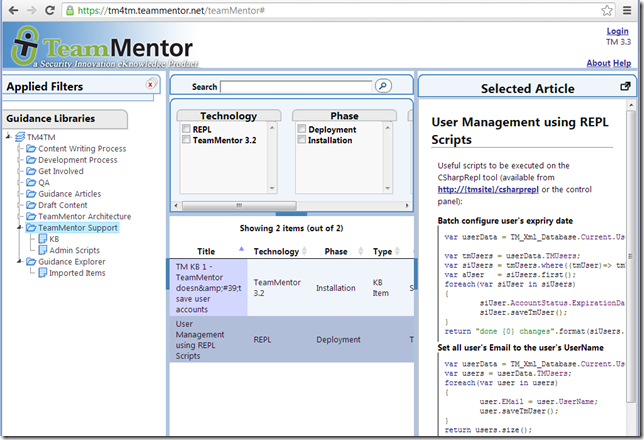
Task: Sort results by Title column arrow
Action: 242,249
